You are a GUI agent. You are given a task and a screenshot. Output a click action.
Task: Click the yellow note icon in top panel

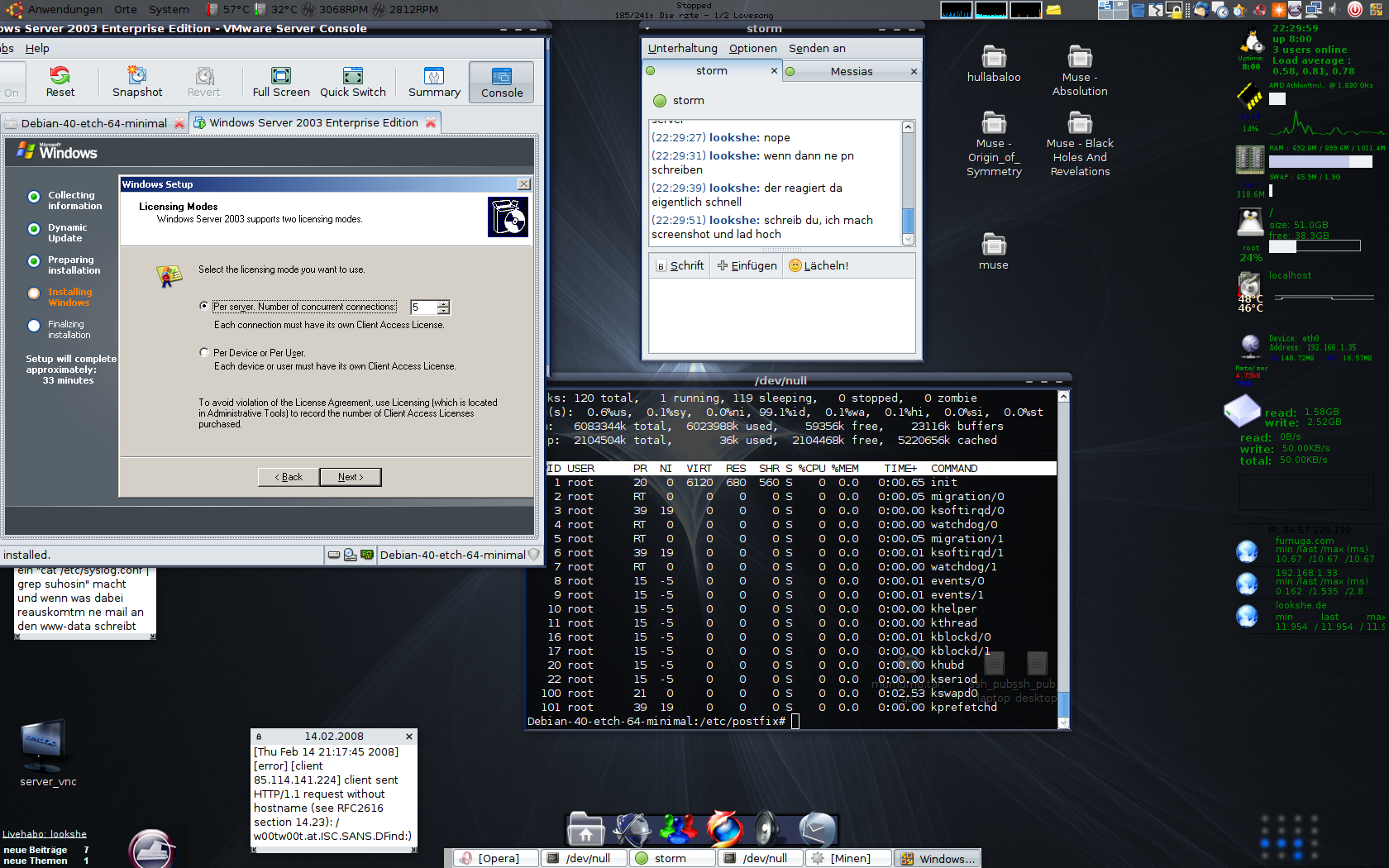(x=1053, y=10)
